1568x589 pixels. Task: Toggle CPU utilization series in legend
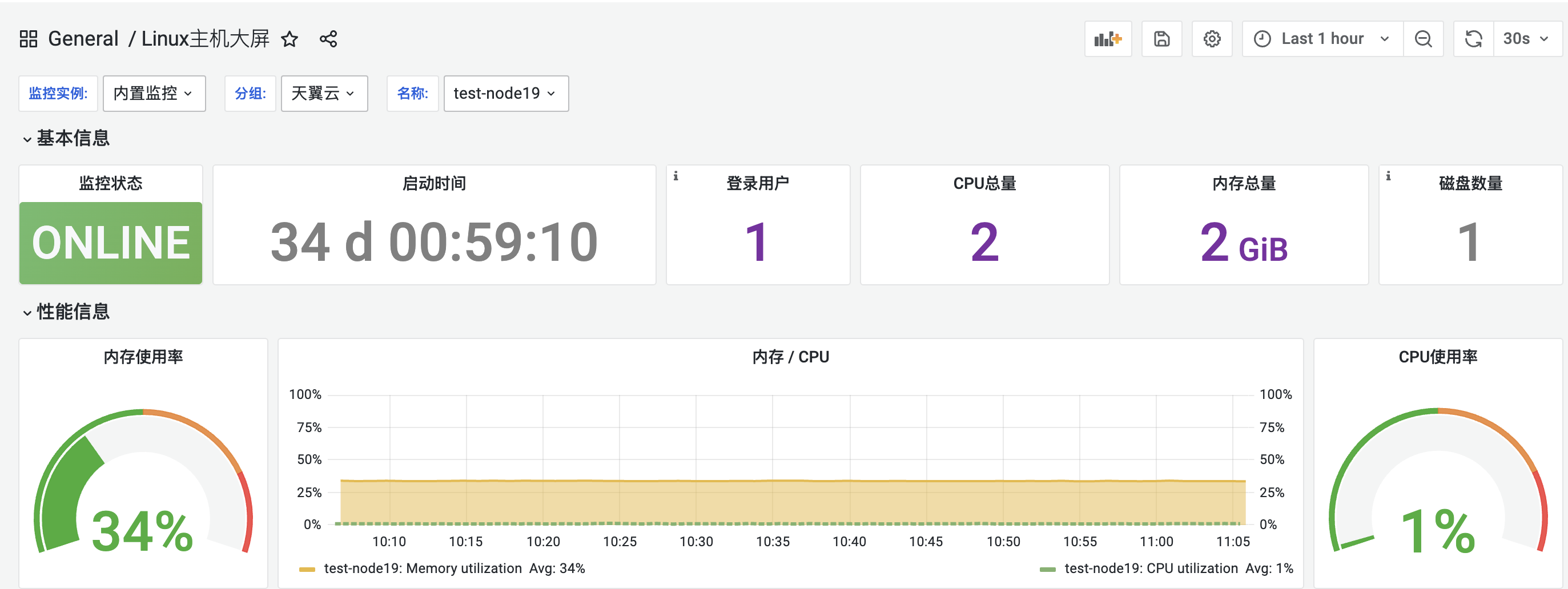pos(1151,568)
